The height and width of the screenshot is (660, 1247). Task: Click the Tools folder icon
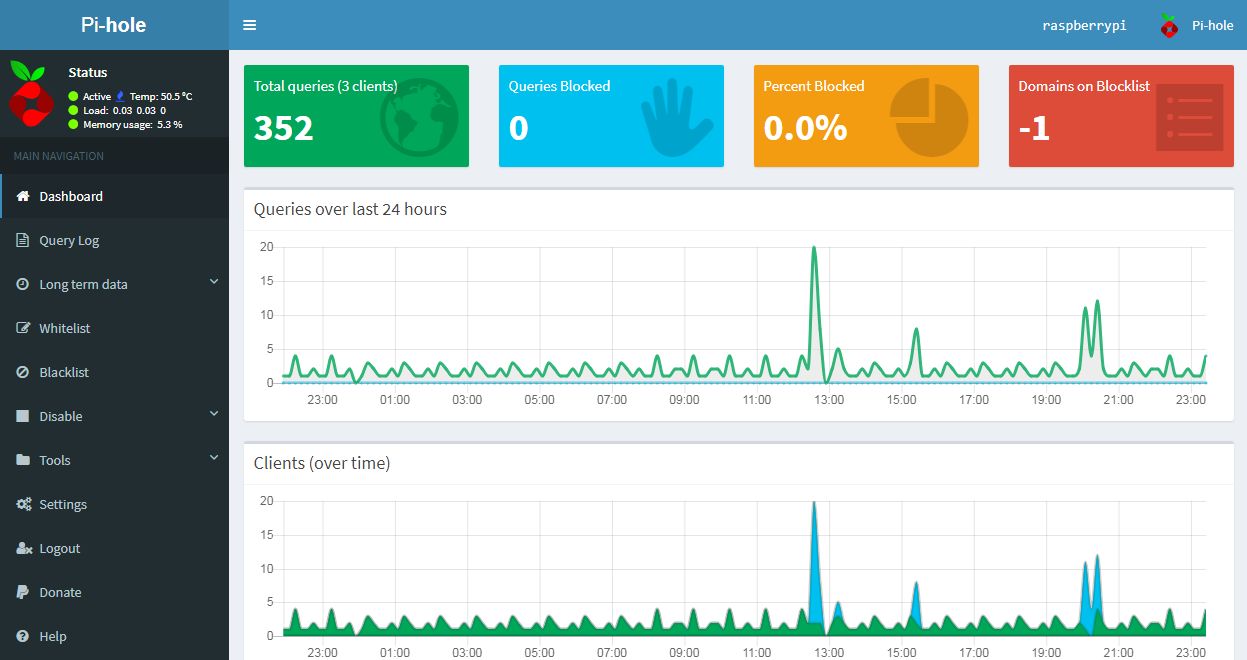point(23,460)
